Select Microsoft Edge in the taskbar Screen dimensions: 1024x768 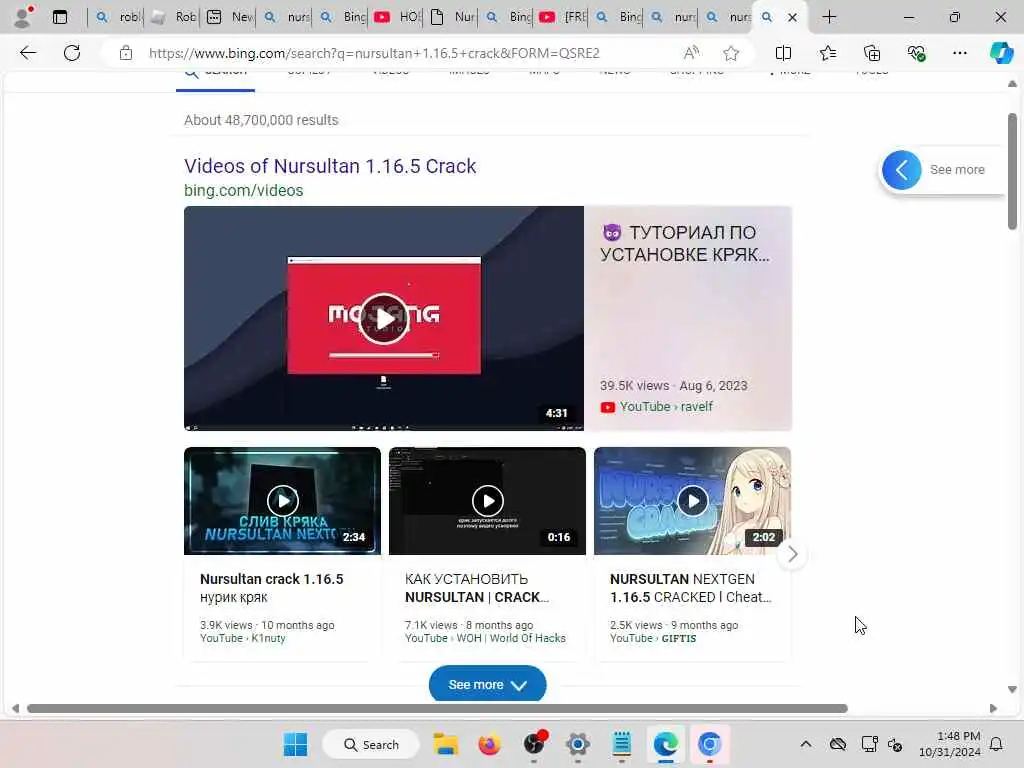coord(665,744)
